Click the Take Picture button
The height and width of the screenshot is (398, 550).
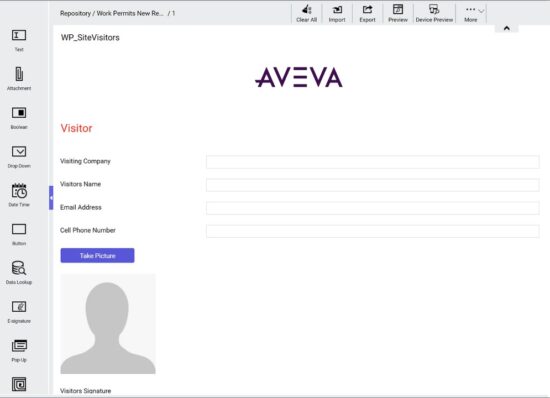(97, 256)
